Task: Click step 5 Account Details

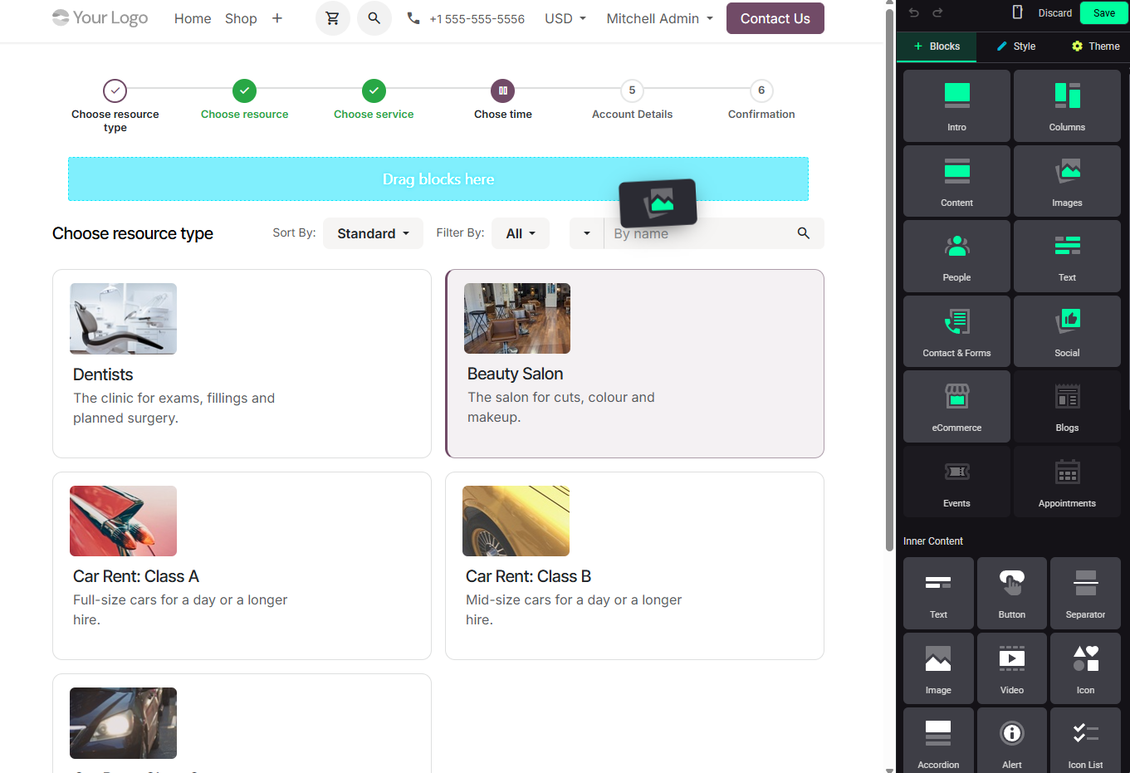Action: tap(632, 91)
